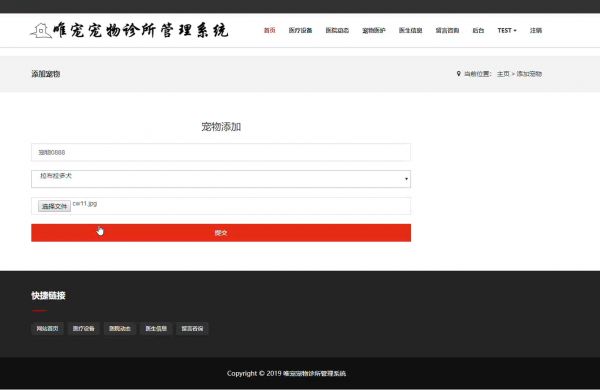This screenshot has width=600, height=390.
Task: Open the 首页 navigation item
Action: pyautogui.click(x=269, y=30)
